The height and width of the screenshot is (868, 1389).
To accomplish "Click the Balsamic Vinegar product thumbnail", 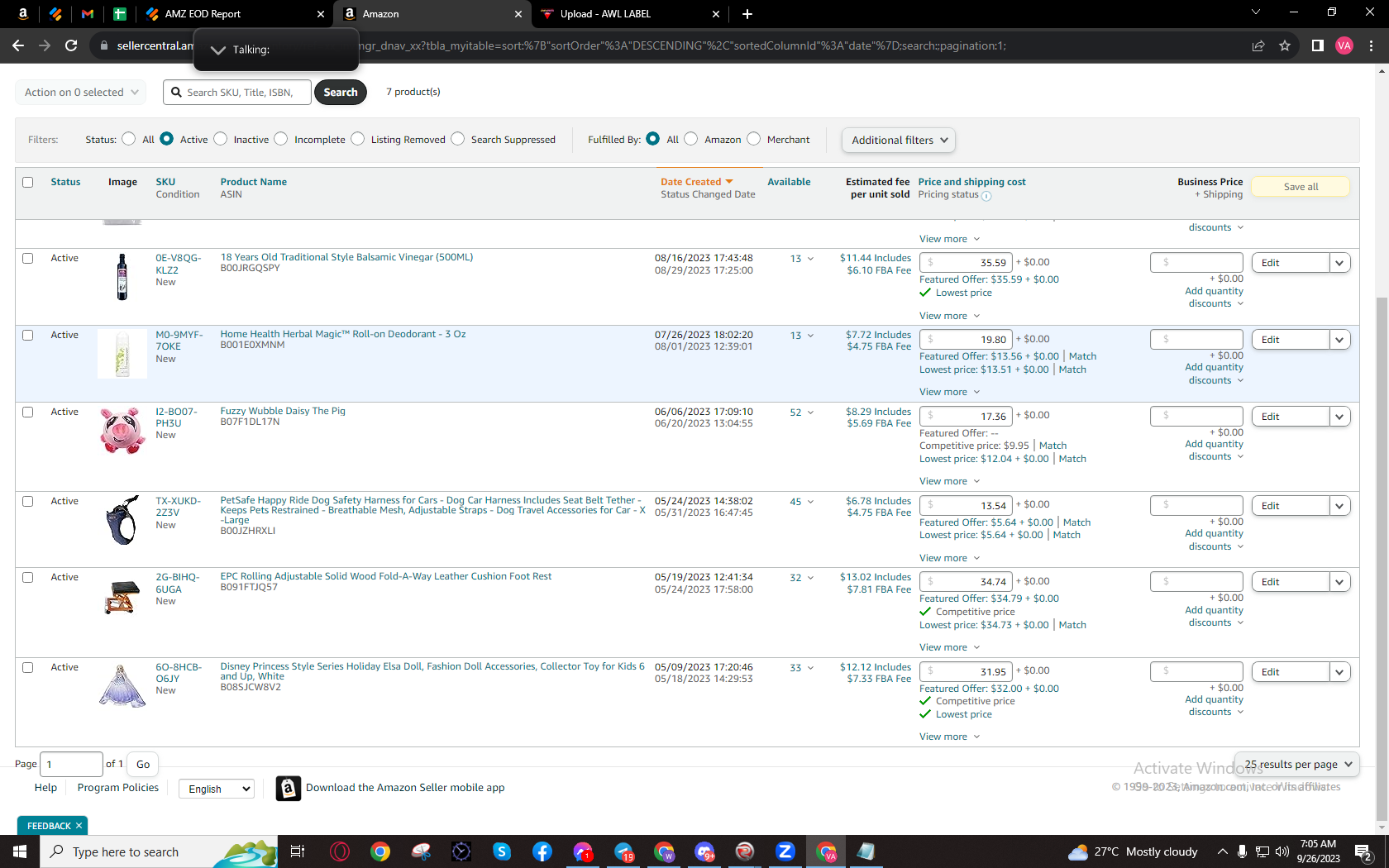I will point(122,276).
